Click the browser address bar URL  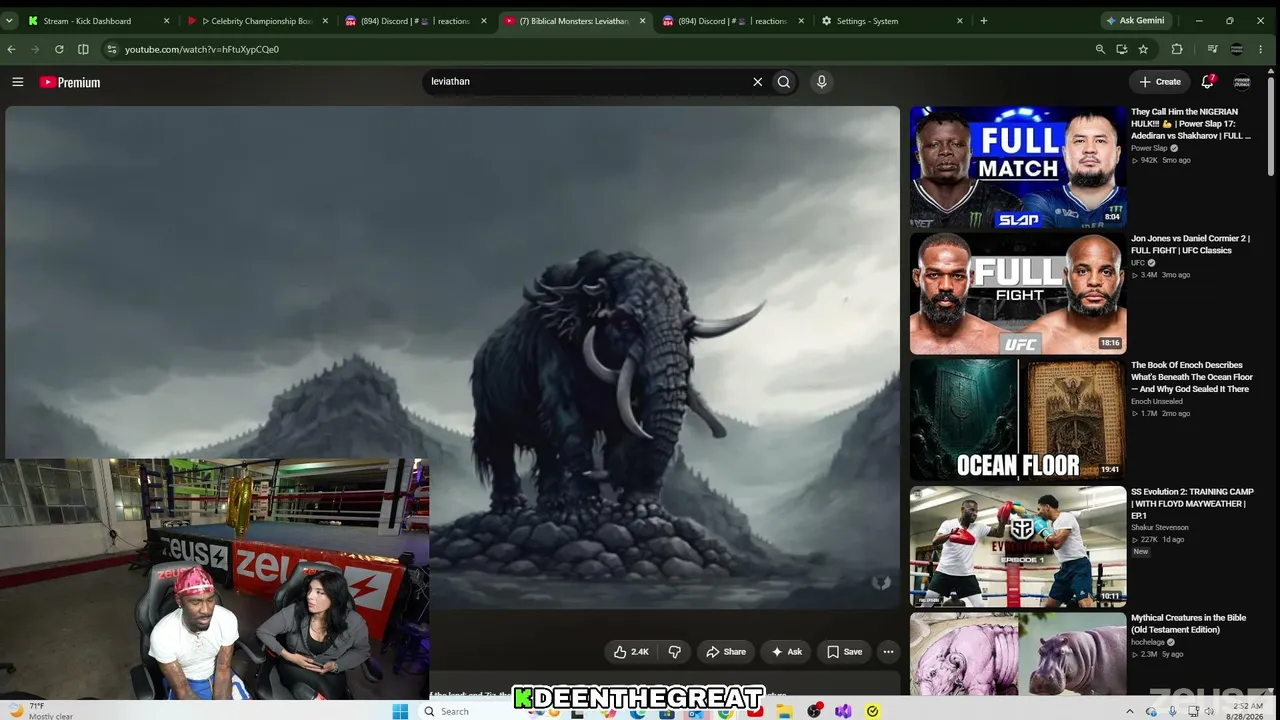pyautogui.click(x=201, y=49)
